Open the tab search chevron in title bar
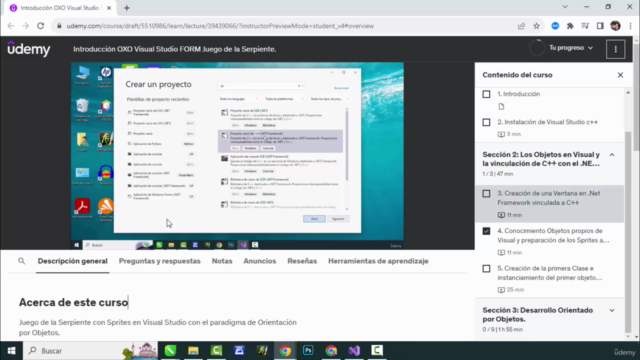The width and height of the screenshot is (640, 360). pos(565,7)
